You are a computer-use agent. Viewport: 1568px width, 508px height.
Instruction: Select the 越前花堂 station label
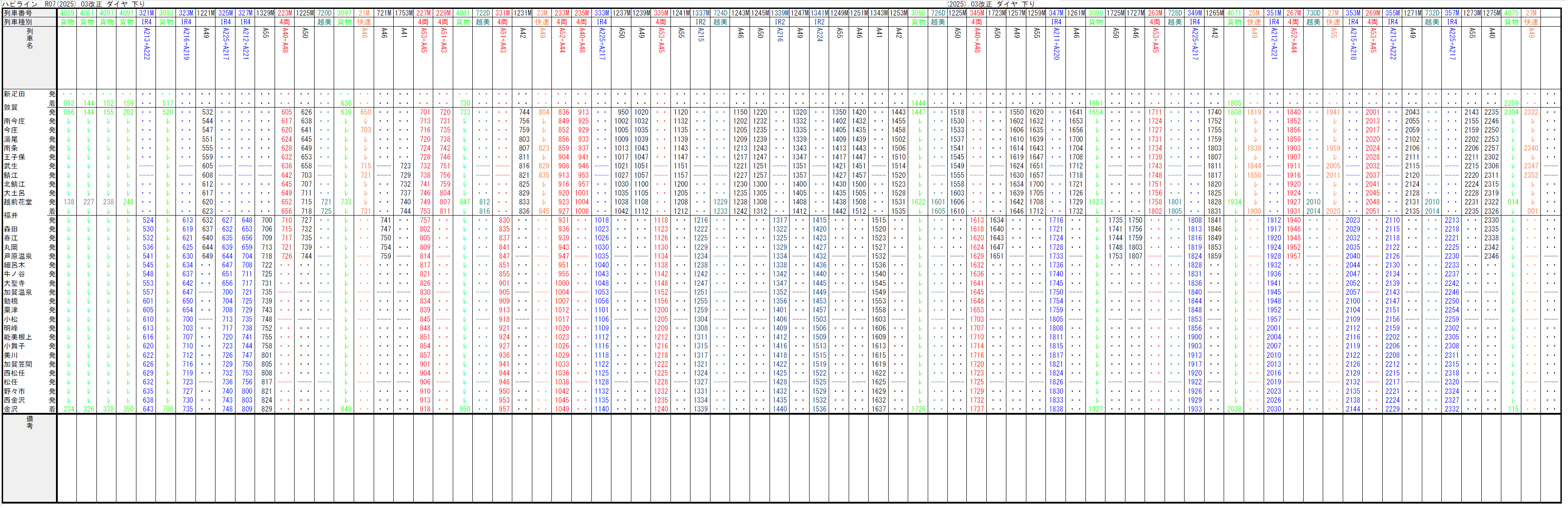(18, 202)
